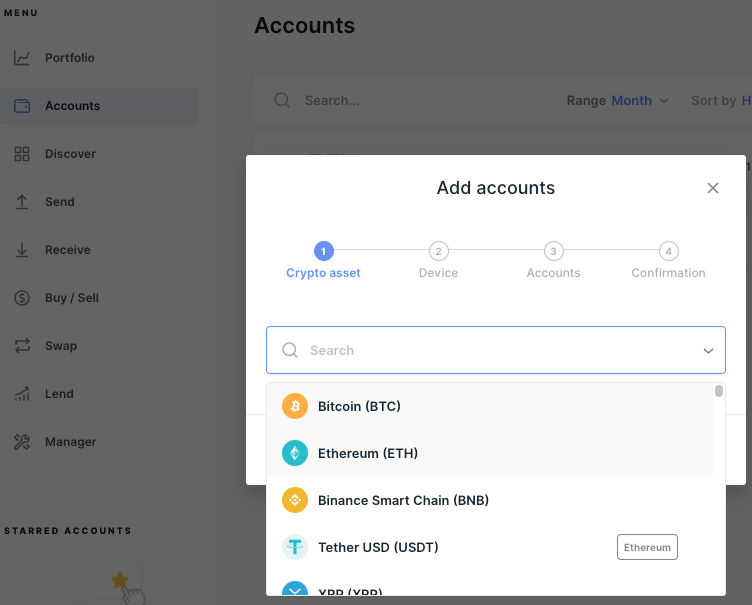Collapse the crypto asset dropdown chevron
This screenshot has width=752, height=605.
pos(708,351)
